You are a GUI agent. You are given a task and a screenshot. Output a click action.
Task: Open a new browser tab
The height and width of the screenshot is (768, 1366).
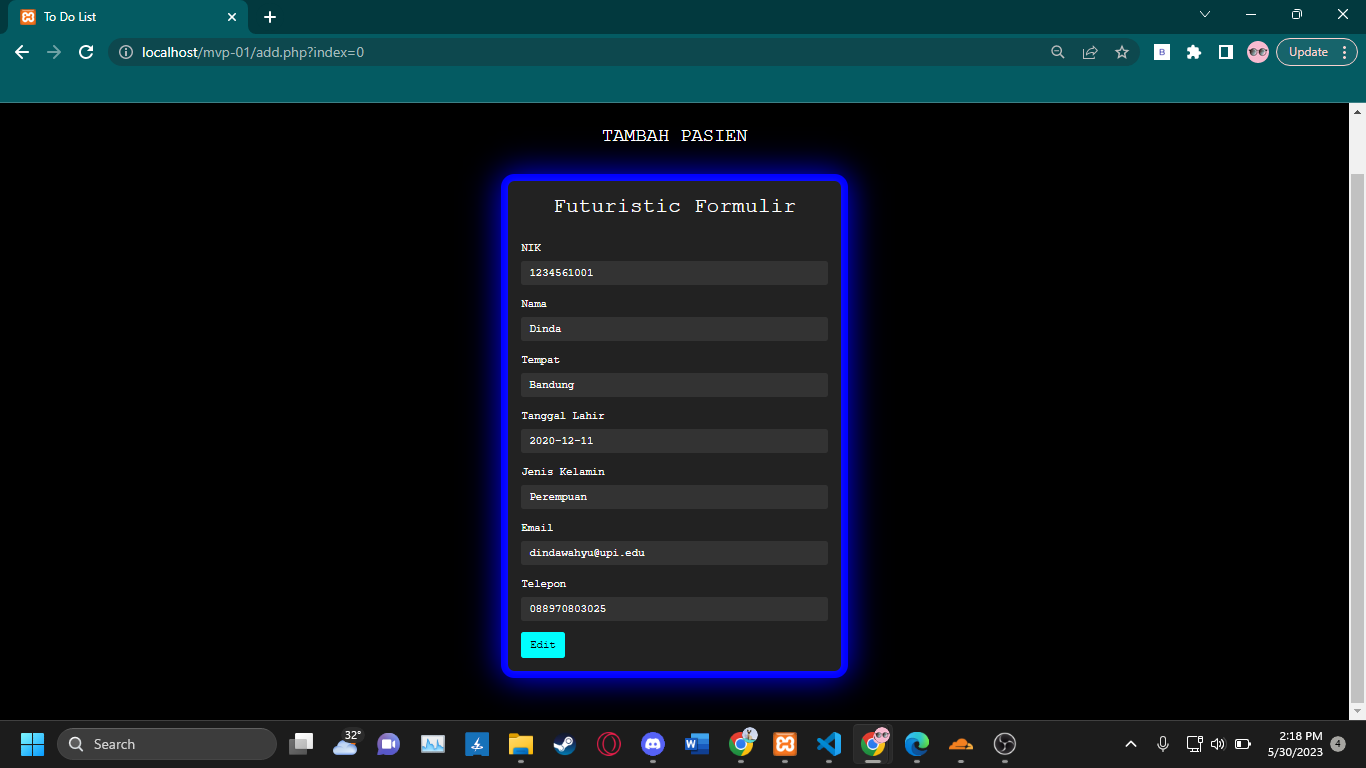tap(269, 17)
